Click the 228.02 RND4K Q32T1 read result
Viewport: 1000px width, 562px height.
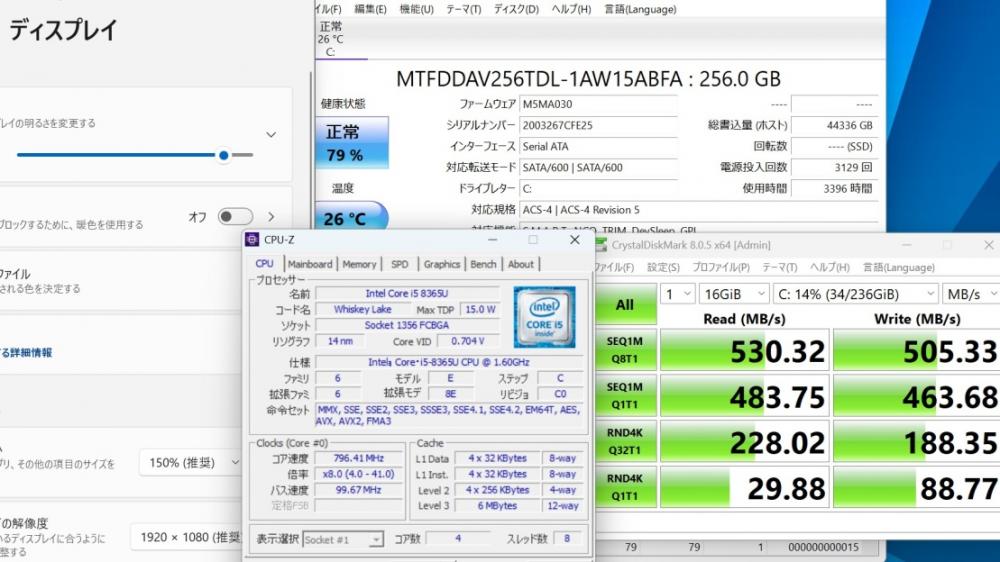[744, 441]
